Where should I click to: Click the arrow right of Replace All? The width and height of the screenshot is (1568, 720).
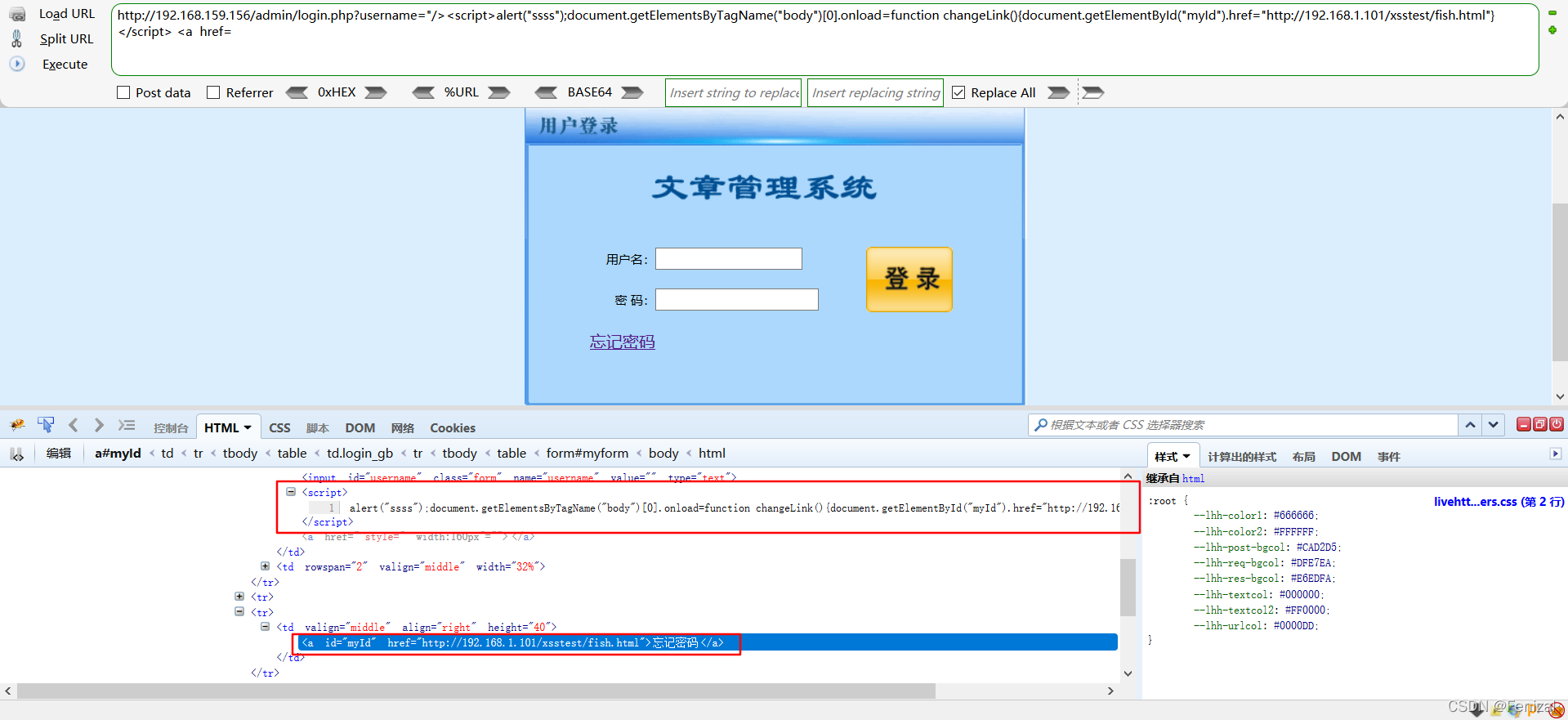1059,92
